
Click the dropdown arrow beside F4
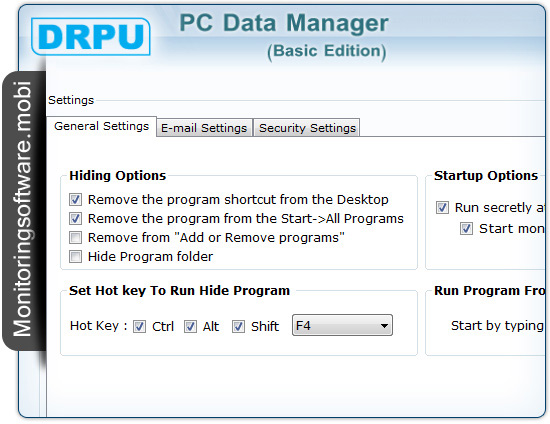[x=384, y=326]
